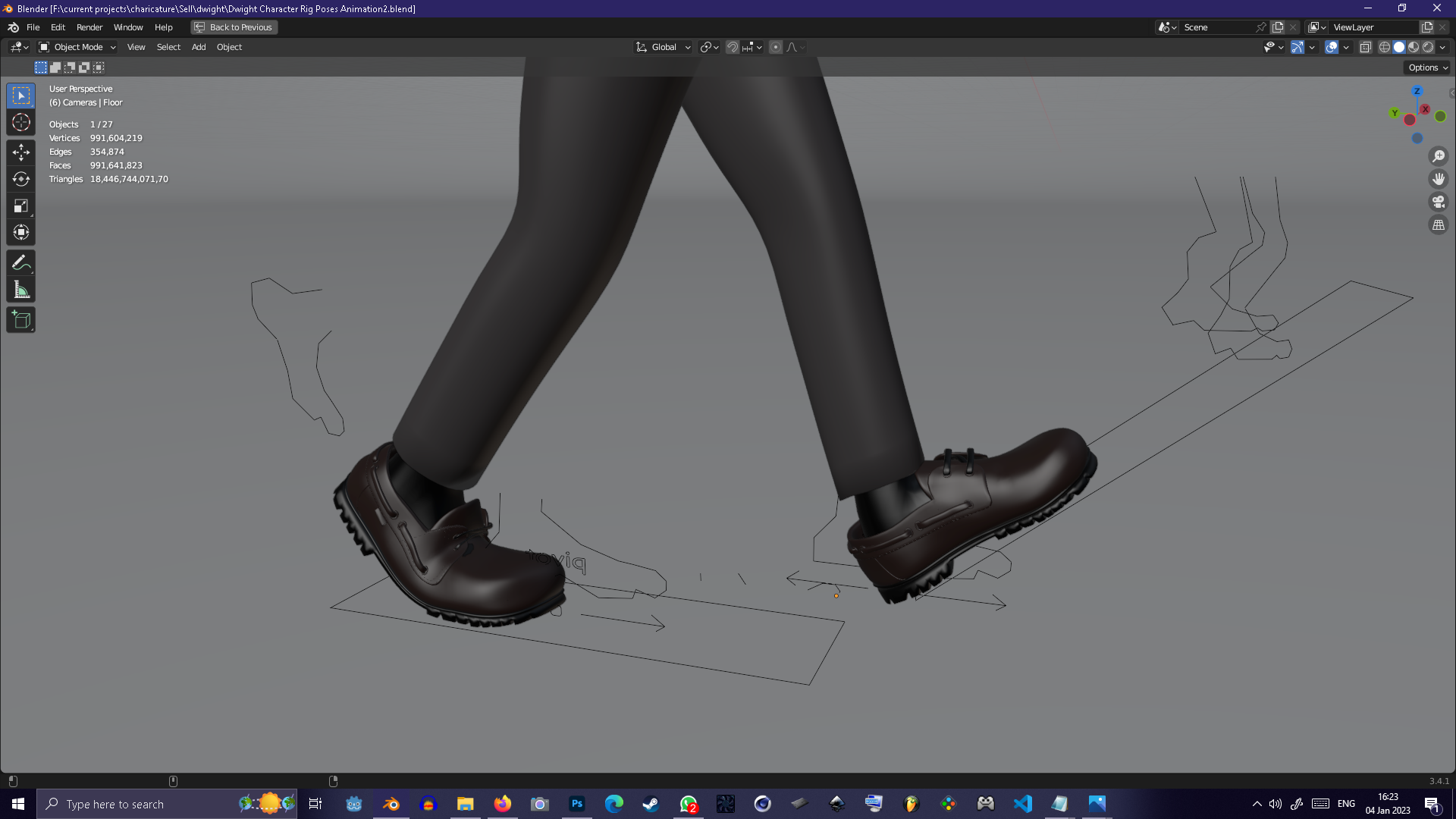This screenshot has height=819, width=1456.
Task: Toggle the camera view icon
Action: tap(1439, 202)
